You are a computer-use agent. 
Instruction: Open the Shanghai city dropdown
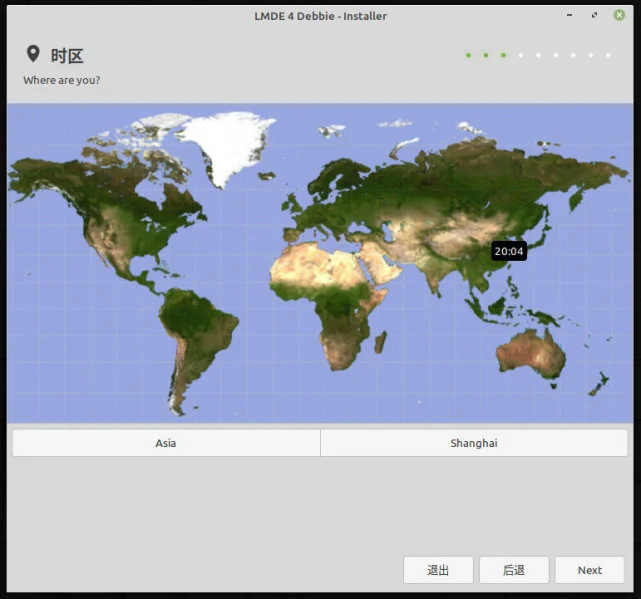click(x=474, y=443)
